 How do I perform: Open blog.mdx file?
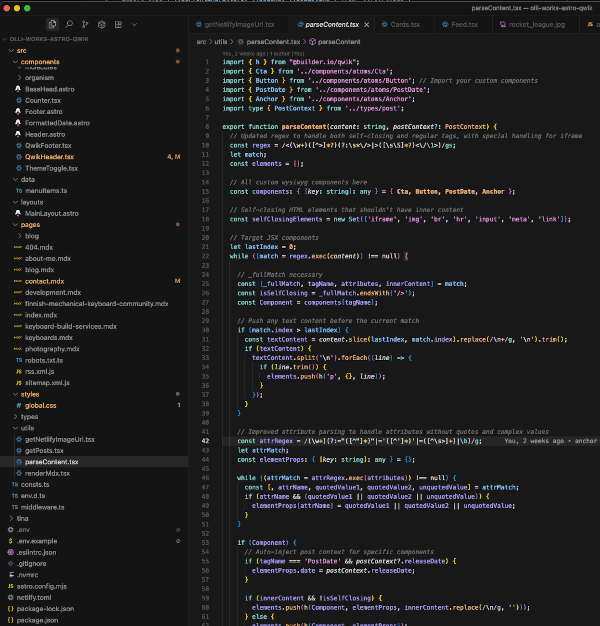coord(39,270)
